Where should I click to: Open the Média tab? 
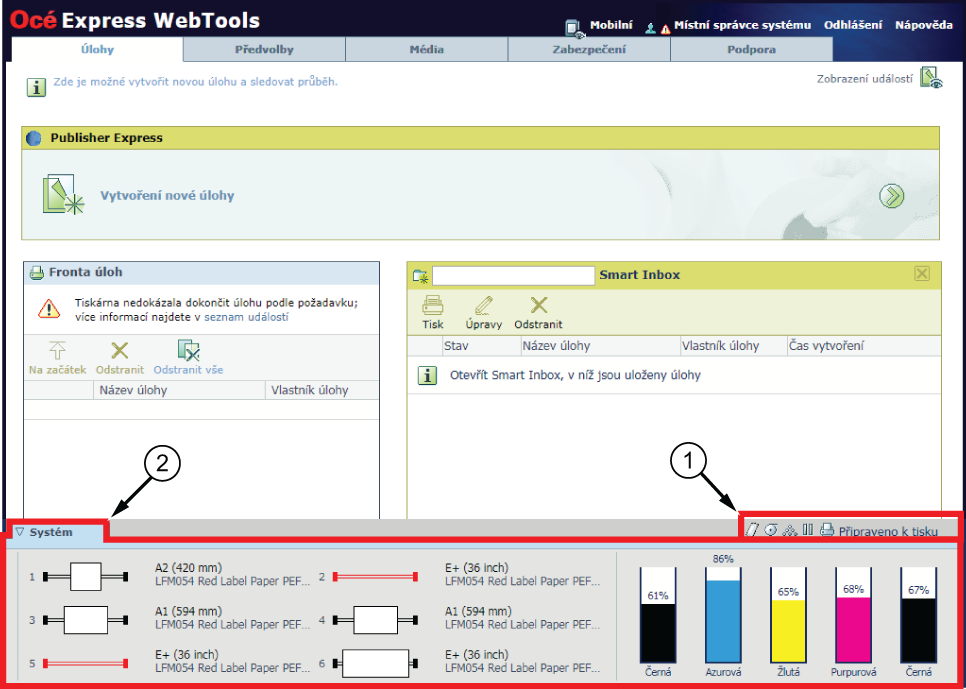pos(426,49)
